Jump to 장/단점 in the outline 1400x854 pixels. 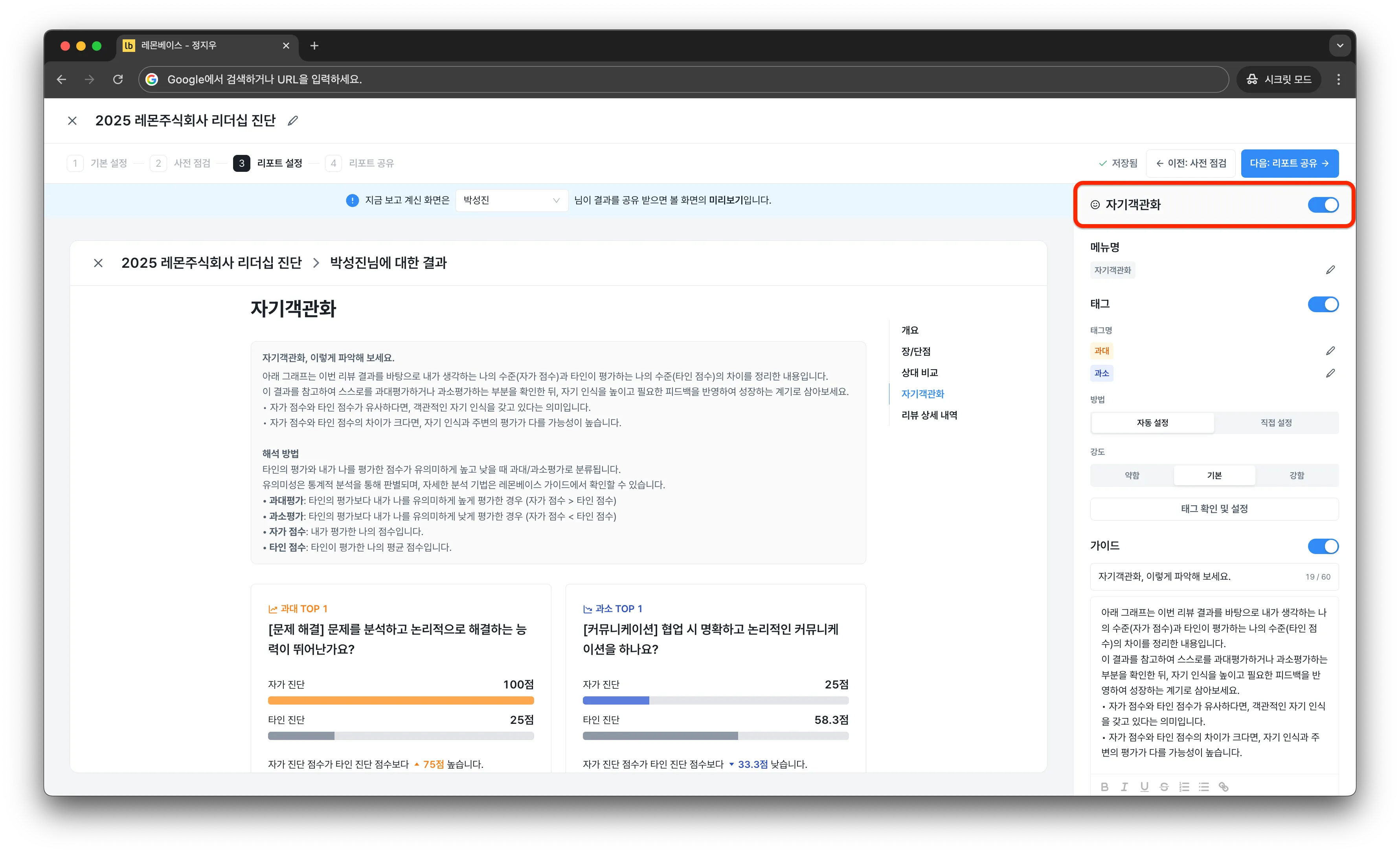coord(915,352)
